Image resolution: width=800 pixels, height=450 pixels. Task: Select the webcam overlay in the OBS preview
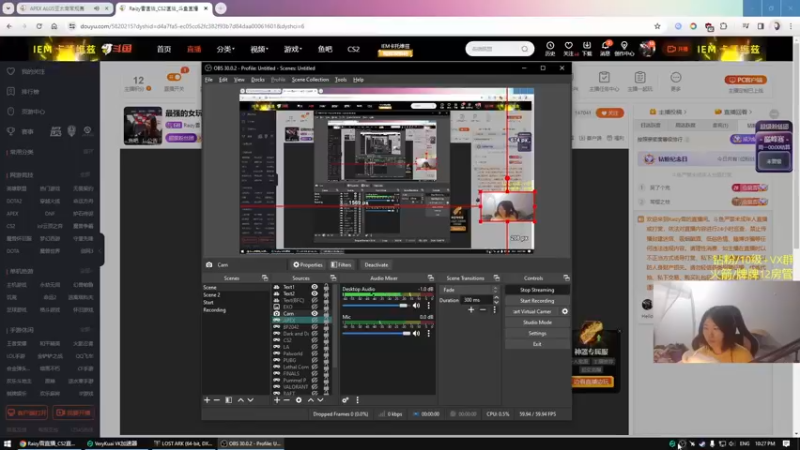(x=507, y=207)
